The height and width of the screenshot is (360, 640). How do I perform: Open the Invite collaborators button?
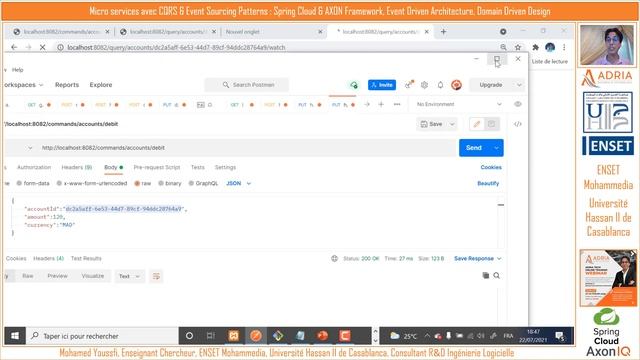tap(382, 85)
